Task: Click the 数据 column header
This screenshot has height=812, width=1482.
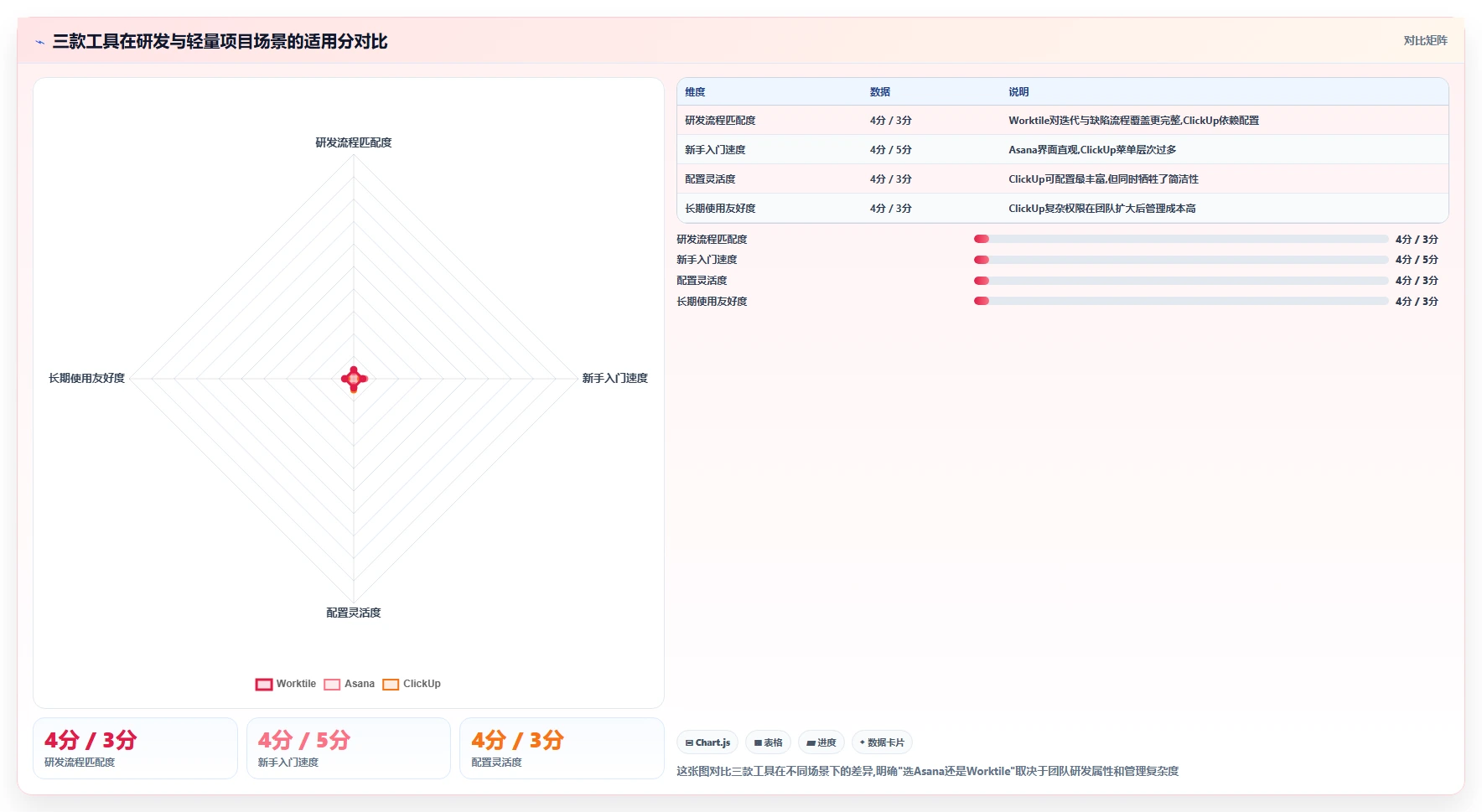Action: point(880,92)
